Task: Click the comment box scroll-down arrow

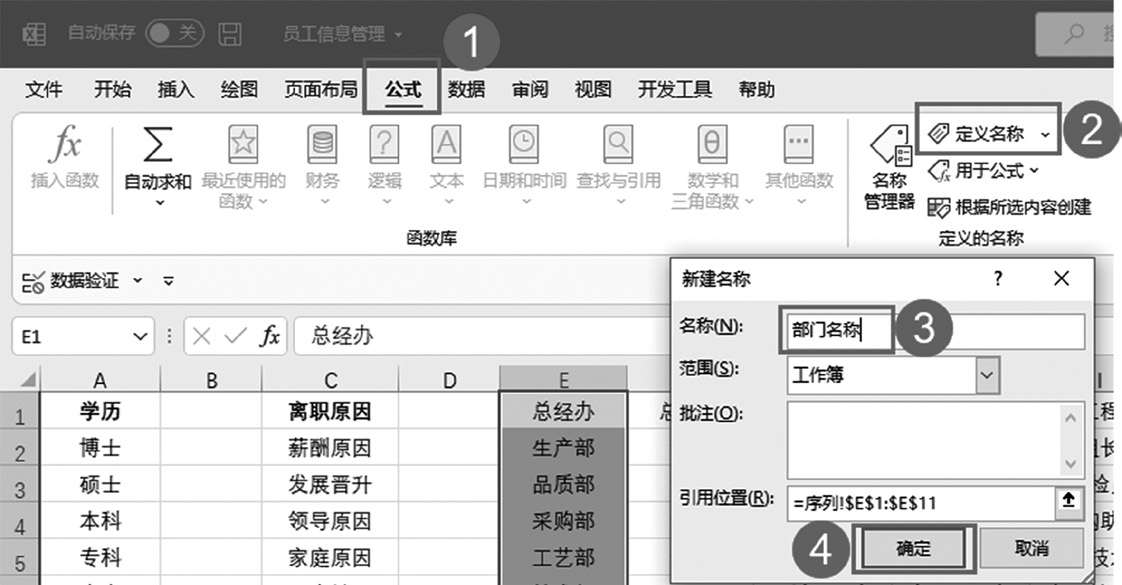Action: point(1070,464)
